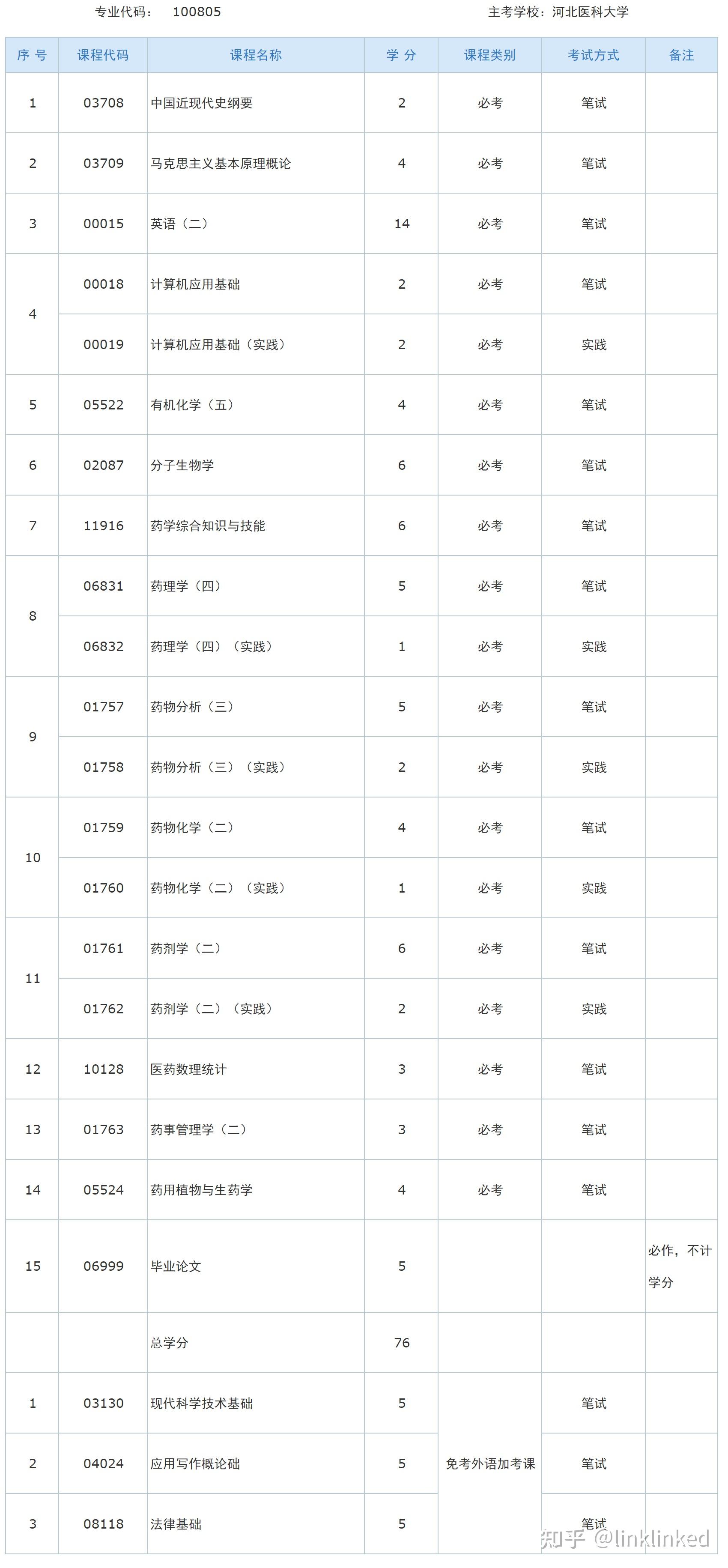728x1568 pixels.
Task: Click the 现代科学技术基础 course name
Action: click(201, 1404)
